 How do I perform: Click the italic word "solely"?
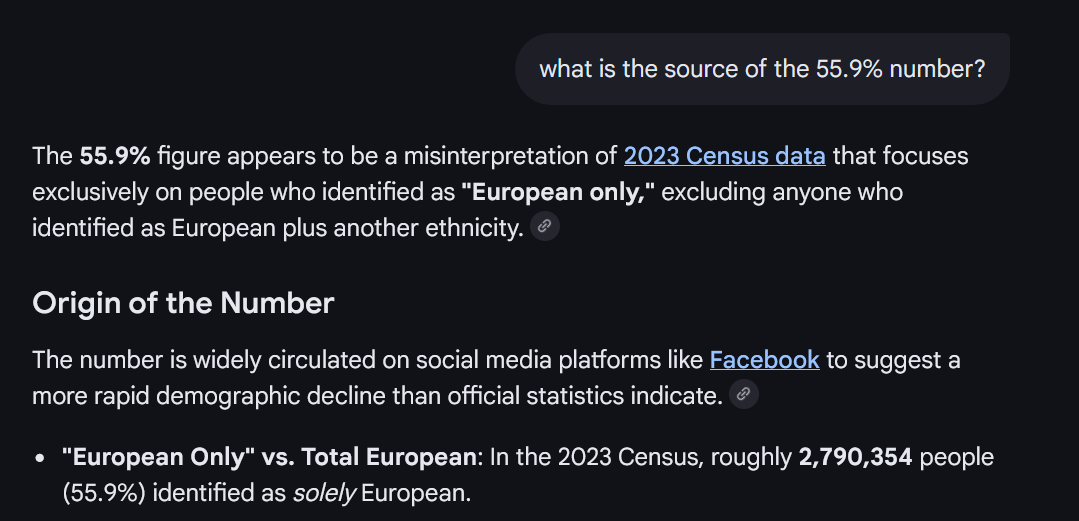[x=324, y=493]
